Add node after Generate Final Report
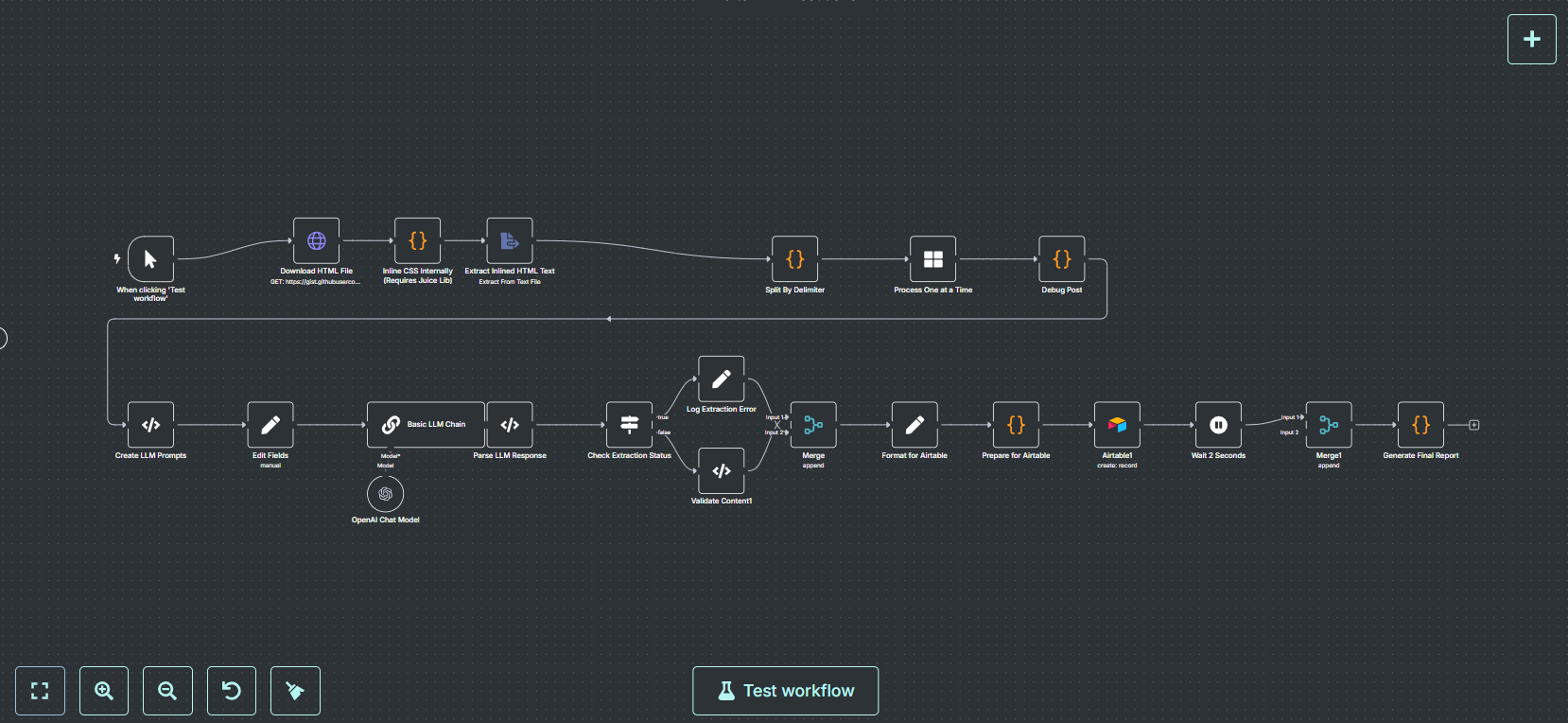The width and height of the screenshot is (1568, 723). 1473,425
